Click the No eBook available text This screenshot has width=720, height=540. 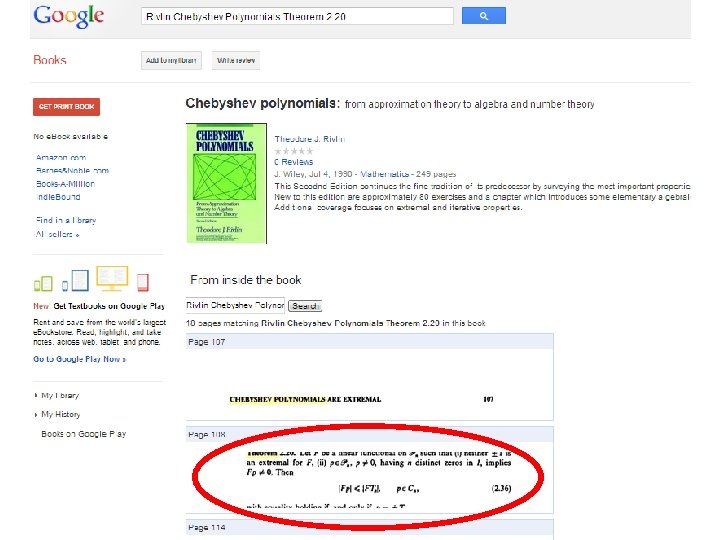click(71, 136)
